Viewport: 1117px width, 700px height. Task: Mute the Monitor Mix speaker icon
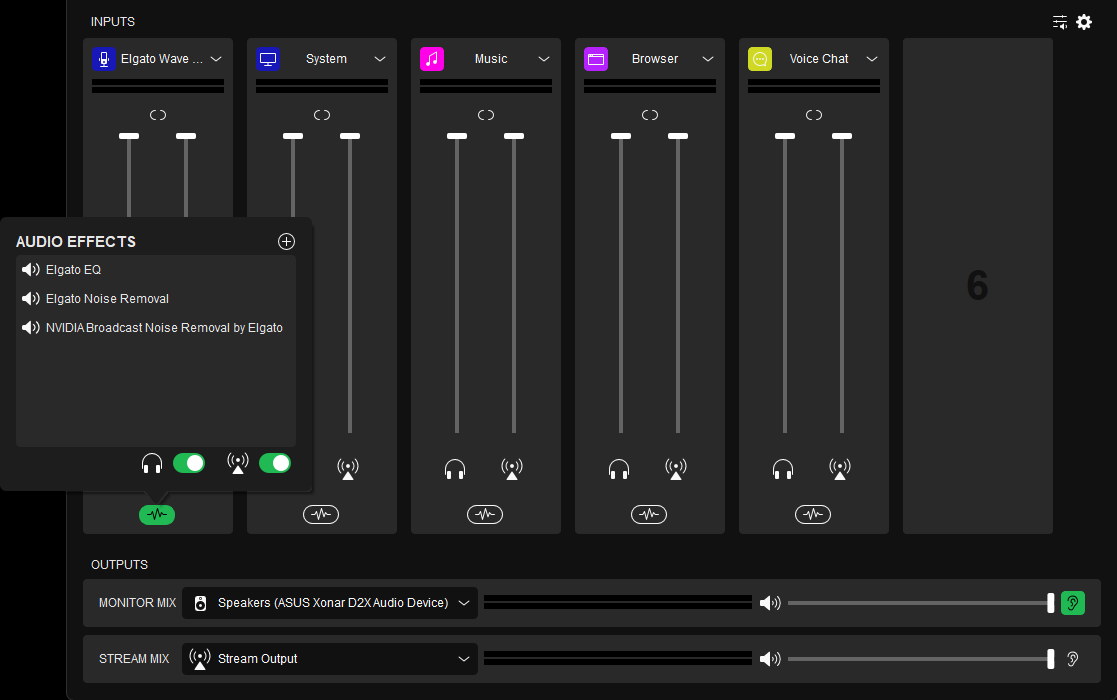click(x=770, y=603)
